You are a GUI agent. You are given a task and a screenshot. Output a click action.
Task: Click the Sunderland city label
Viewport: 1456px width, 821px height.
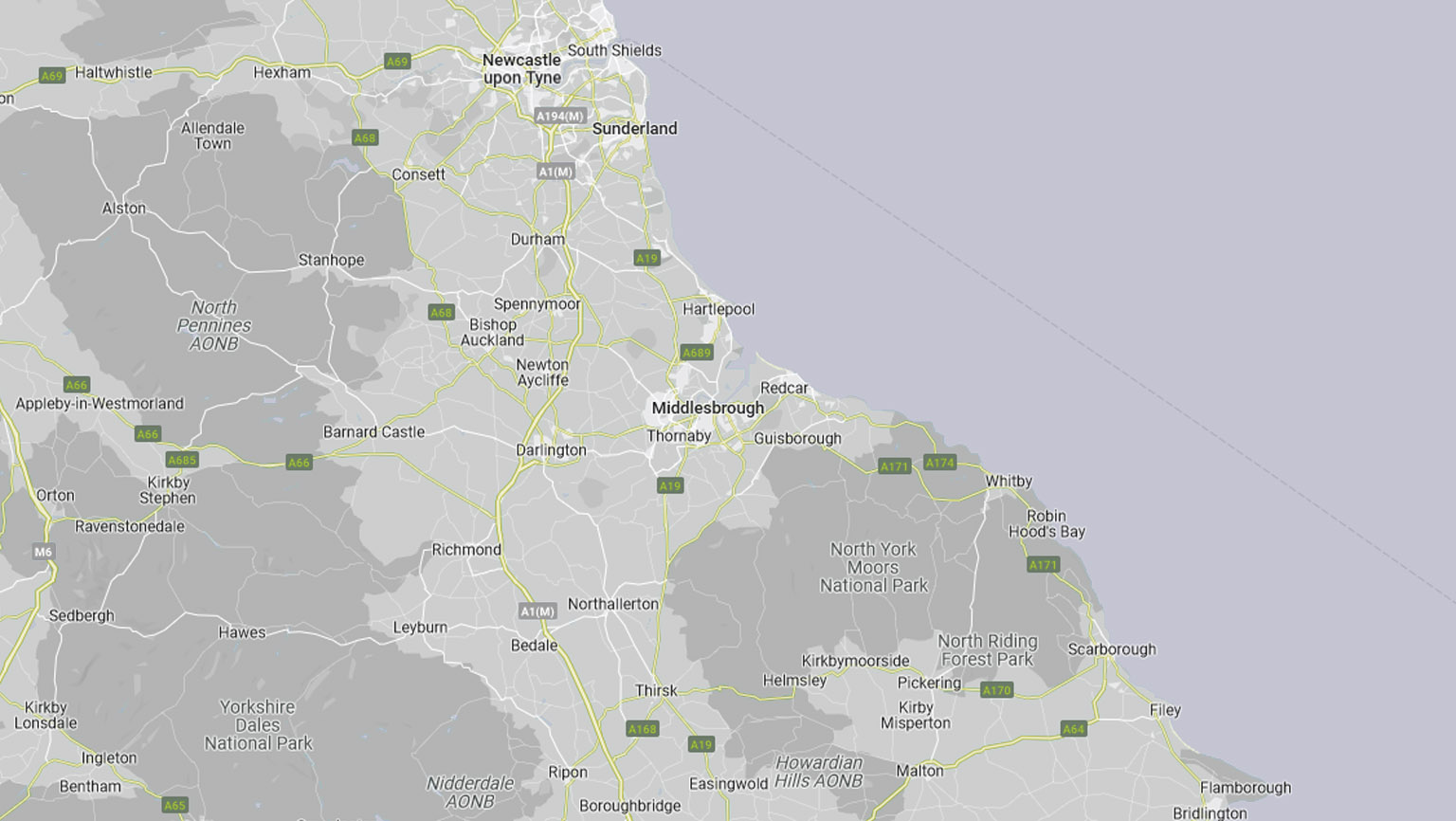coord(634,128)
